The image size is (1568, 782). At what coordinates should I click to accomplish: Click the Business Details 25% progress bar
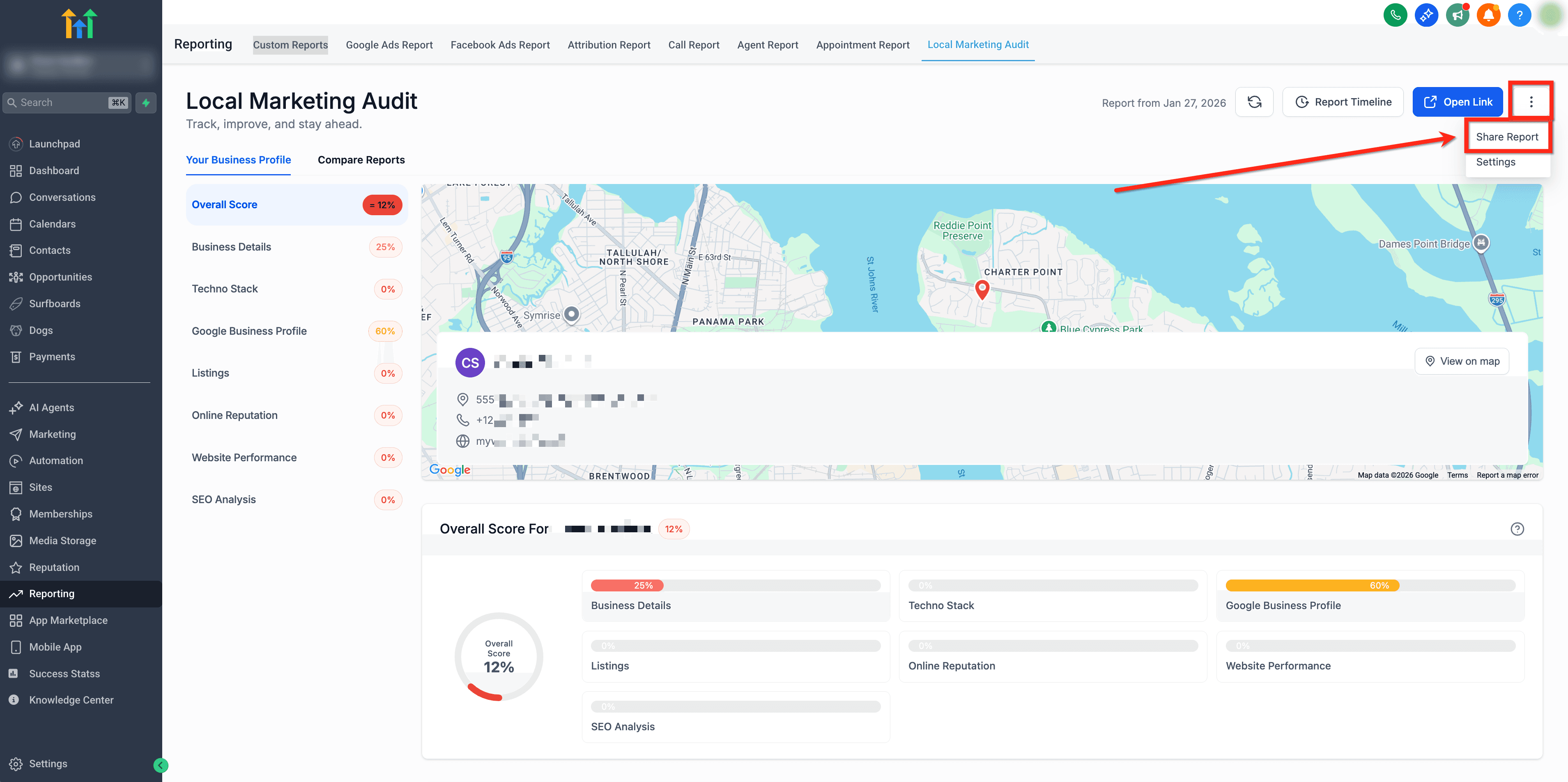[x=735, y=585]
